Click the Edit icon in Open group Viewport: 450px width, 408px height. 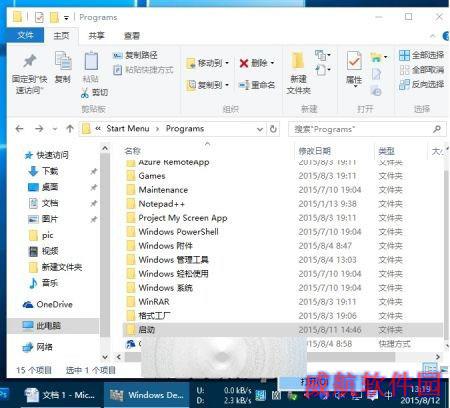click(x=376, y=74)
